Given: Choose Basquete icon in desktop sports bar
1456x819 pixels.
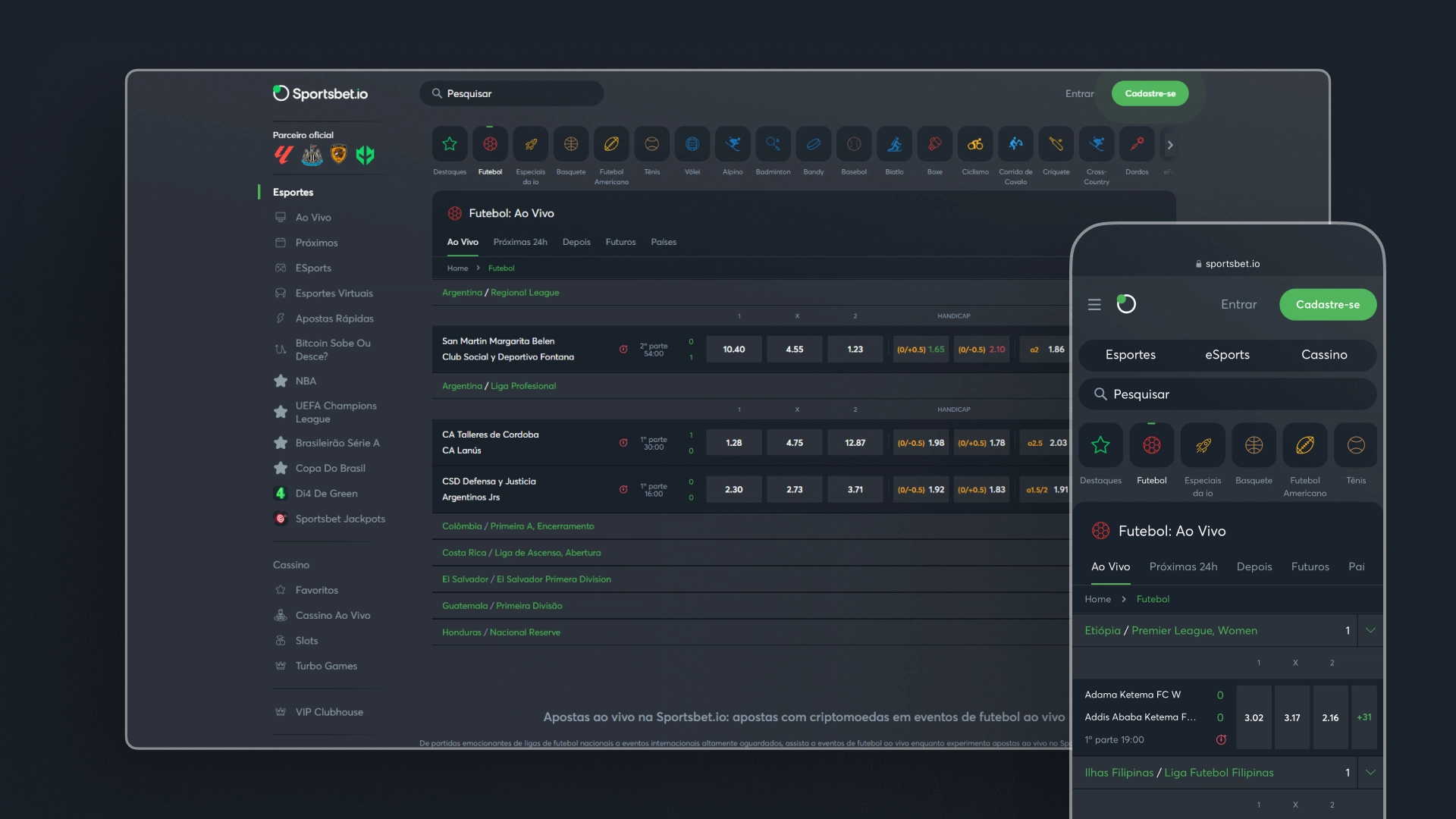Looking at the screenshot, I should 571,144.
